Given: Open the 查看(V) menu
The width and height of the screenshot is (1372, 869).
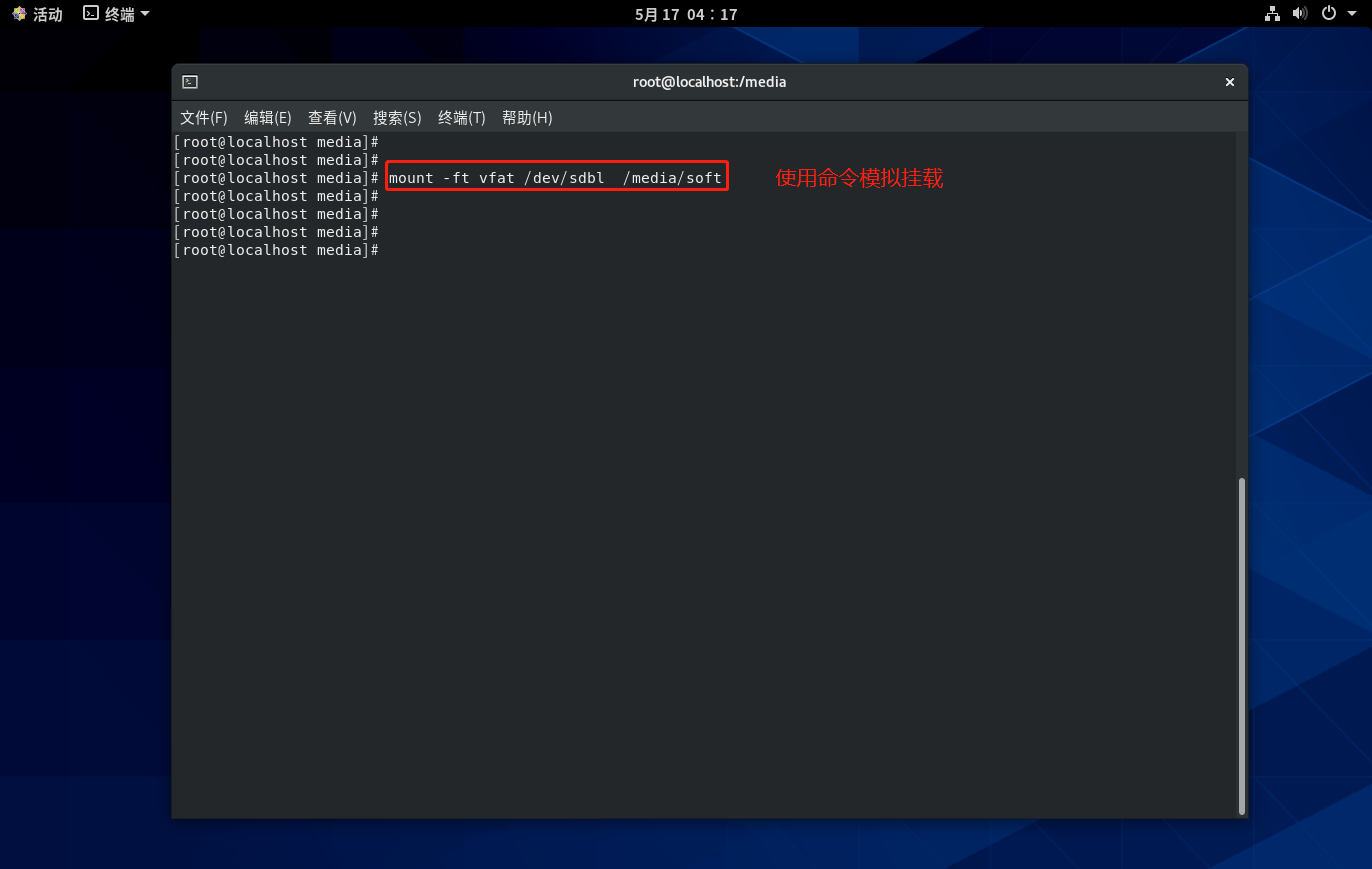Looking at the screenshot, I should (x=332, y=118).
